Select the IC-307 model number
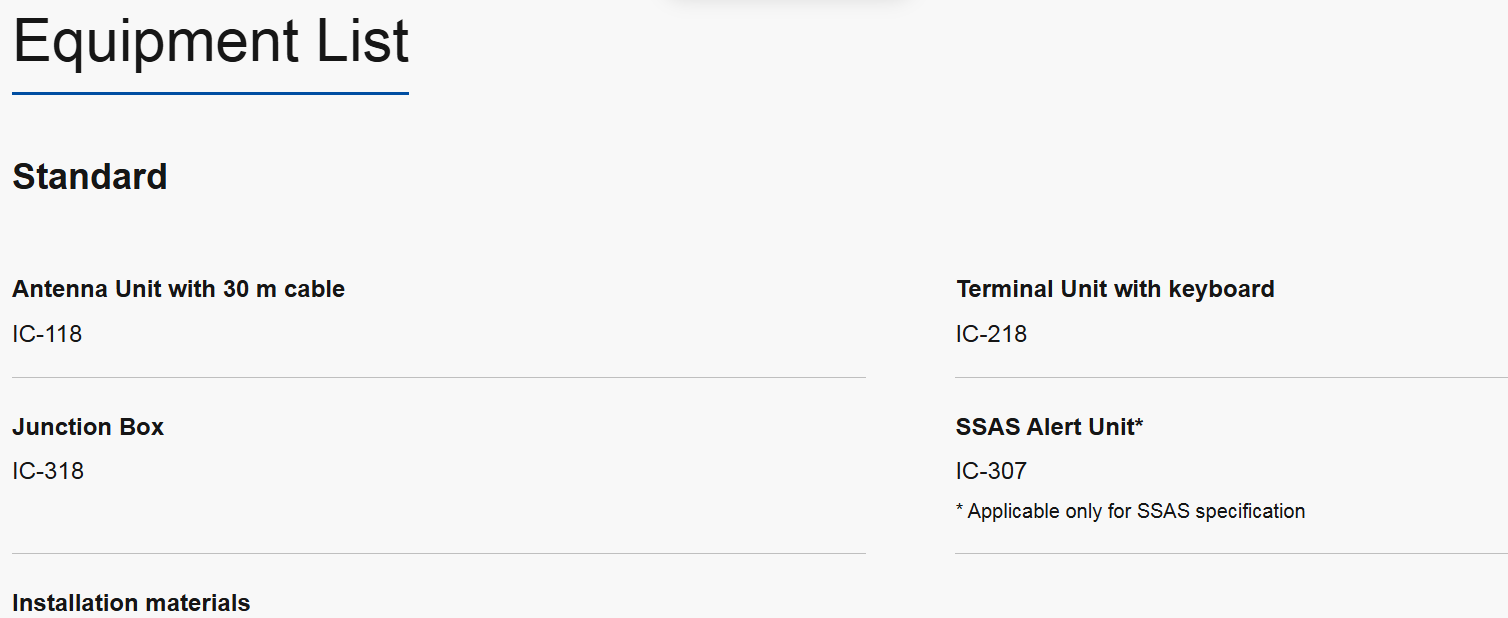 991,471
